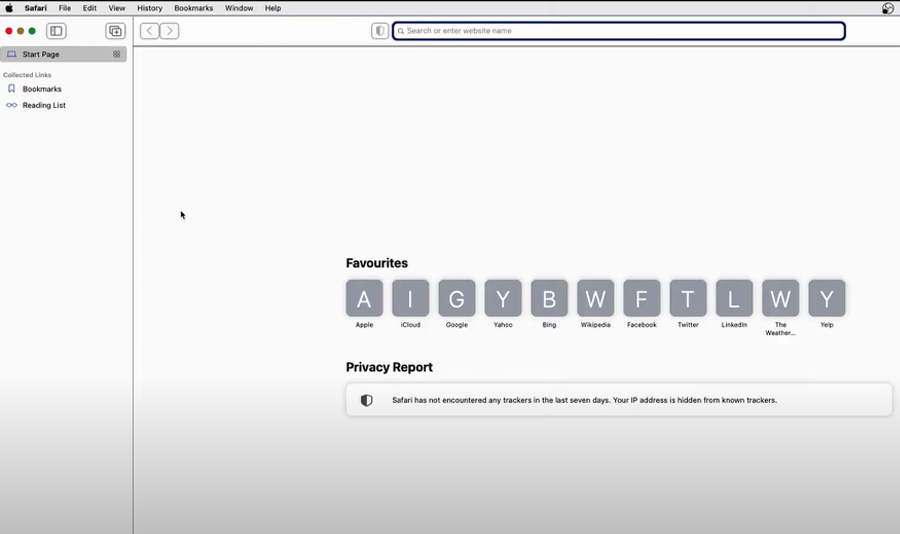Open the Apple favourite tile
This screenshot has width=900, height=534.
[x=364, y=298]
